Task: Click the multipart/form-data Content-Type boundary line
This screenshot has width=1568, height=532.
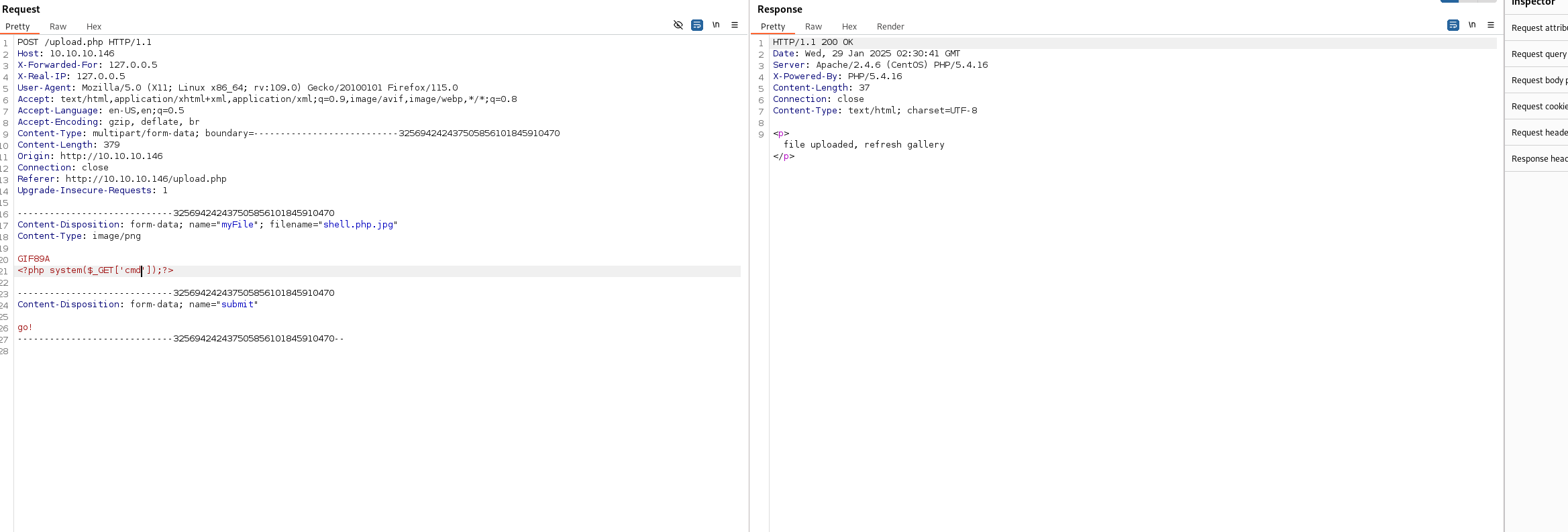Action: 289,134
